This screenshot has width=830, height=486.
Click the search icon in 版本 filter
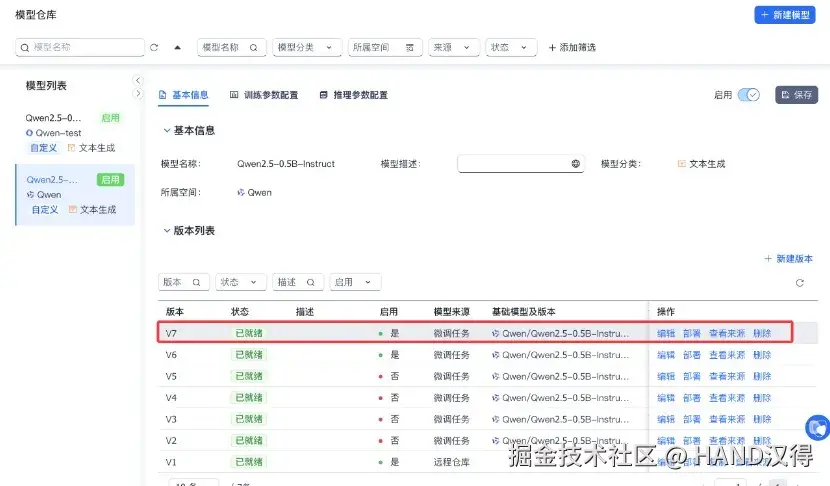pos(196,282)
